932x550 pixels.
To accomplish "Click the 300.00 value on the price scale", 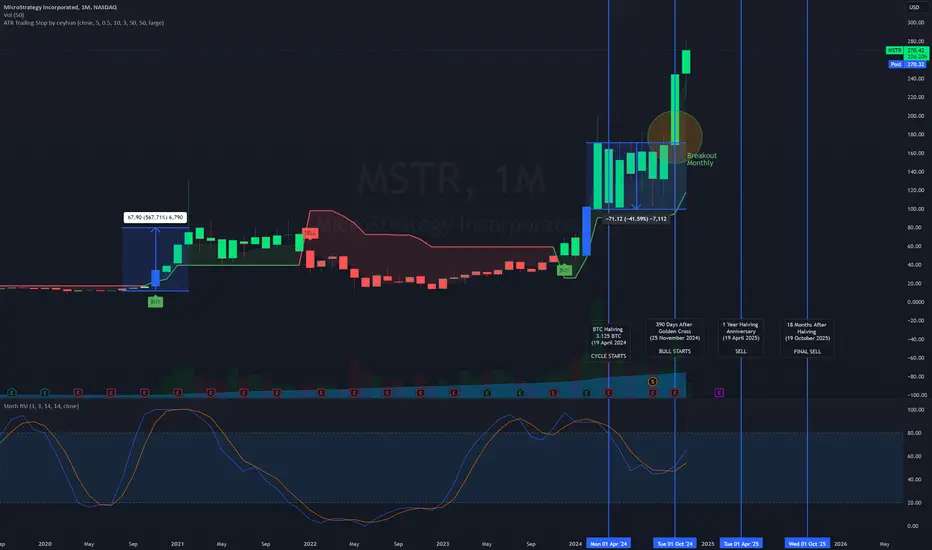I will tap(915, 23).
